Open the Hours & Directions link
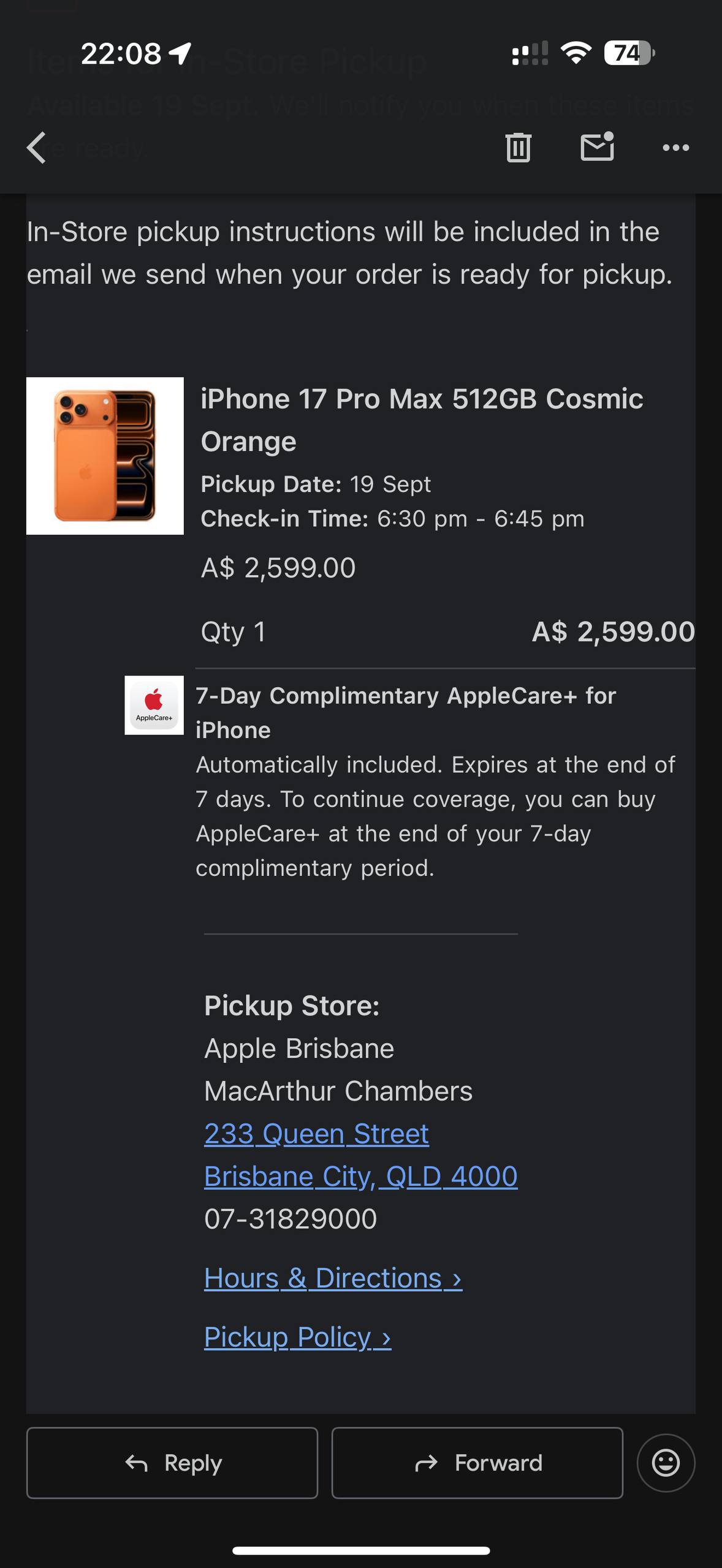This screenshot has height=1568, width=722. pyautogui.click(x=333, y=1278)
